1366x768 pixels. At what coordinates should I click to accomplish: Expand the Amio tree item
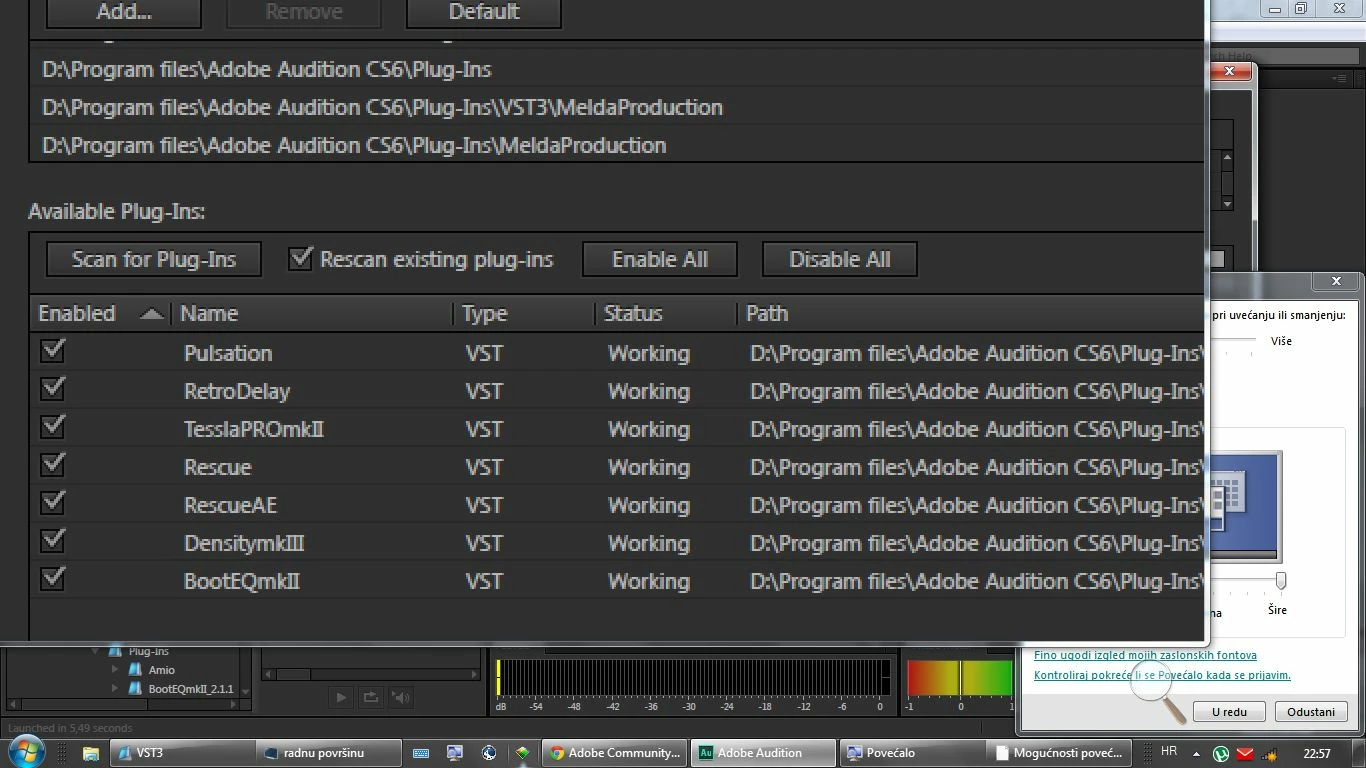point(115,670)
